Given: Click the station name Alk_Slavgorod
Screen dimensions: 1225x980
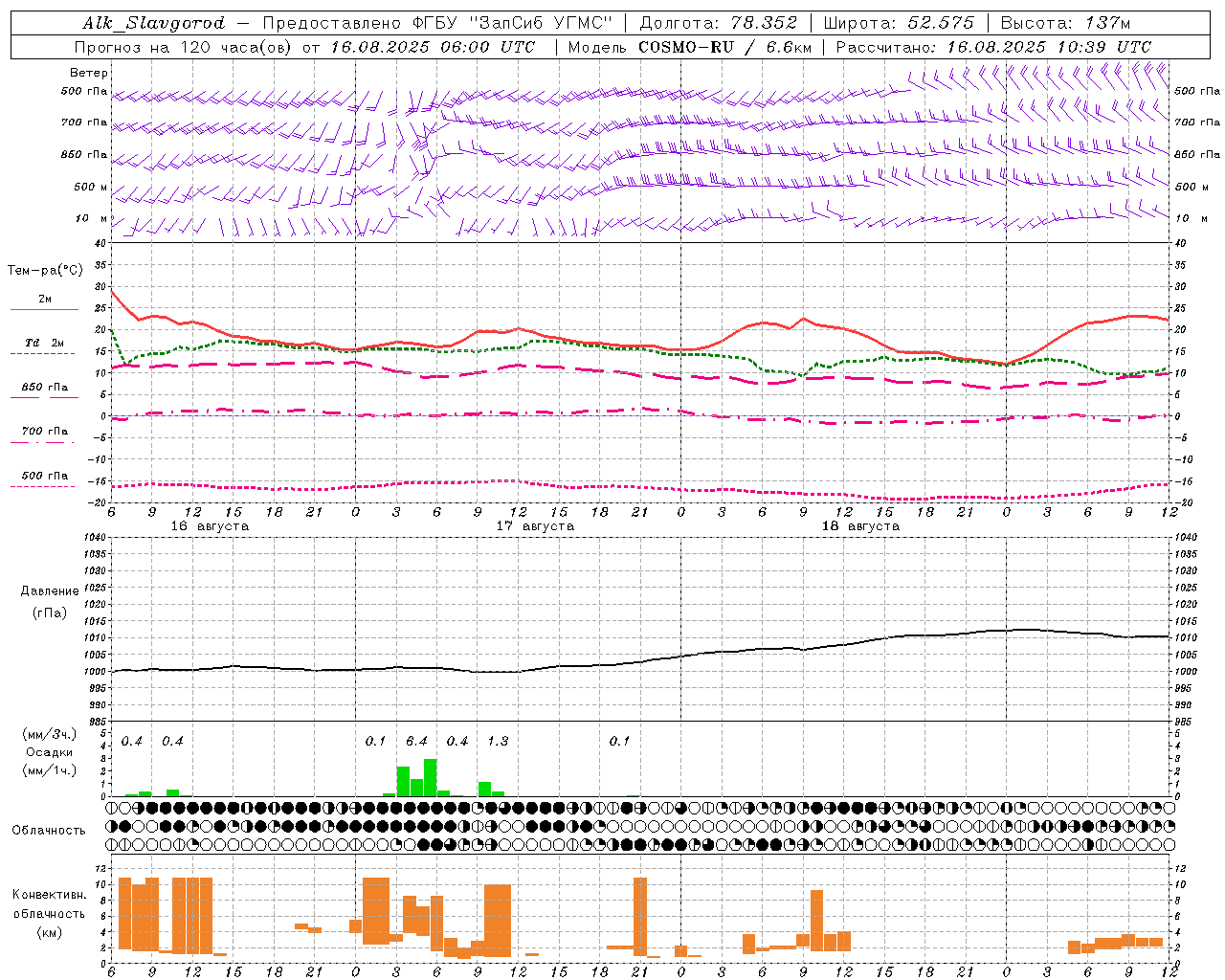Looking at the screenshot, I should [x=154, y=23].
